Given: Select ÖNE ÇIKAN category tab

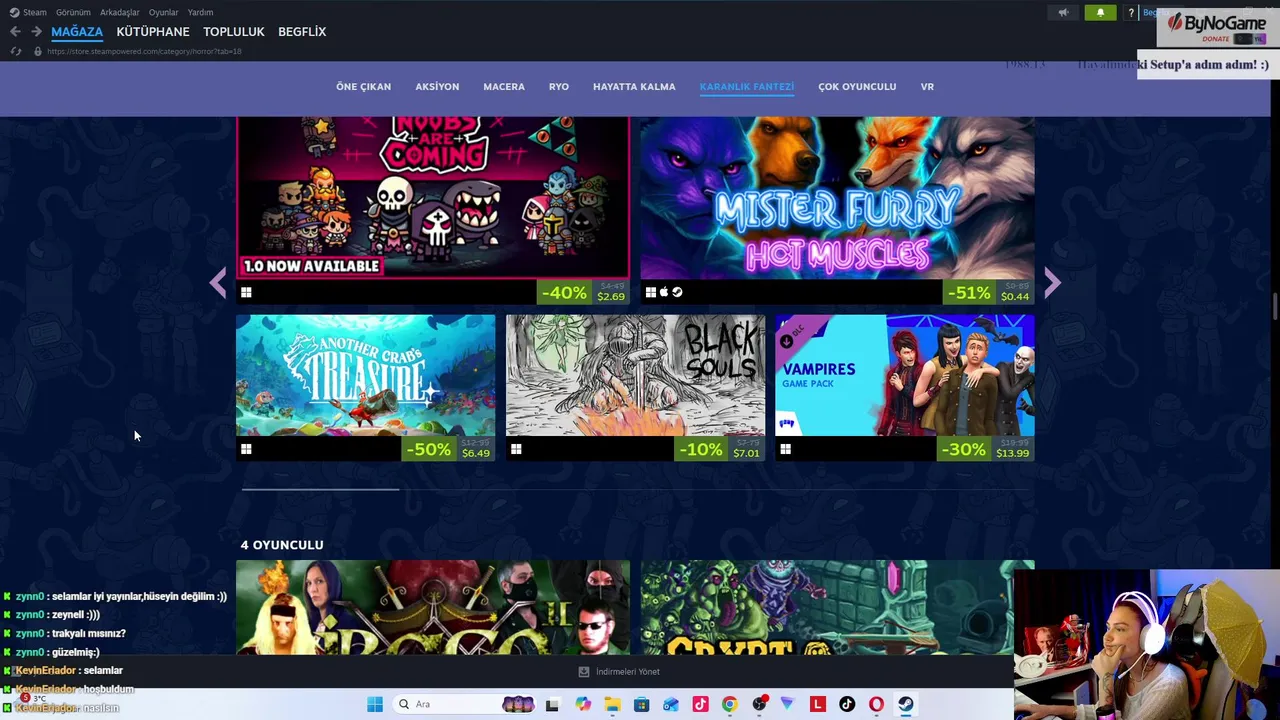Looking at the screenshot, I should [x=363, y=87].
